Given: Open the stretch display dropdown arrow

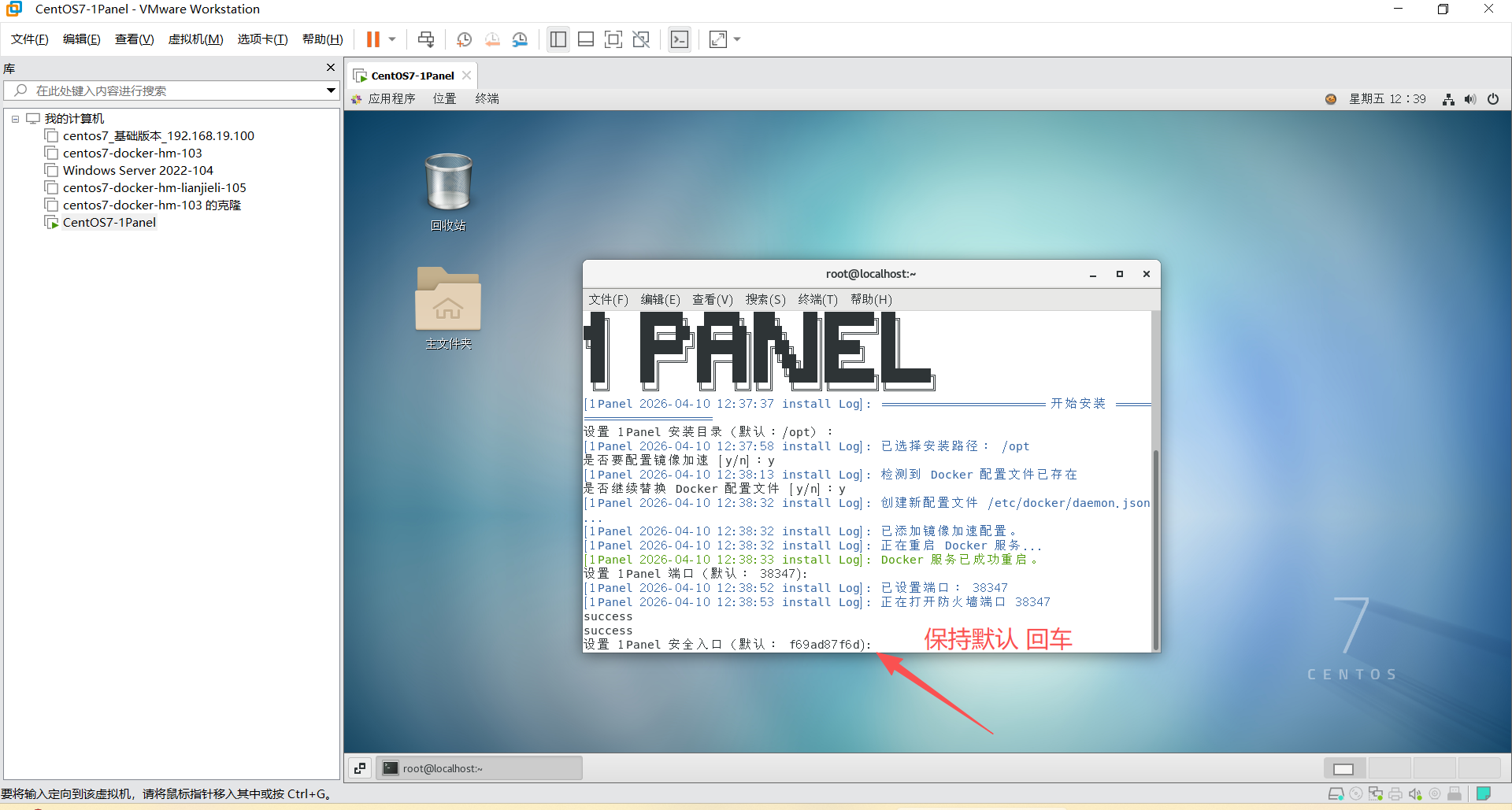Looking at the screenshot, I should (x=737, y=39).
